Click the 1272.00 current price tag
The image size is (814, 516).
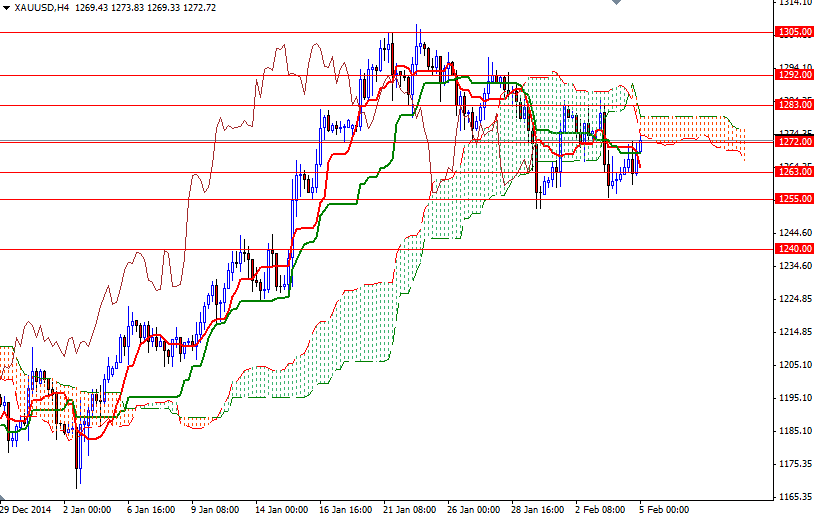pos(794,142)
